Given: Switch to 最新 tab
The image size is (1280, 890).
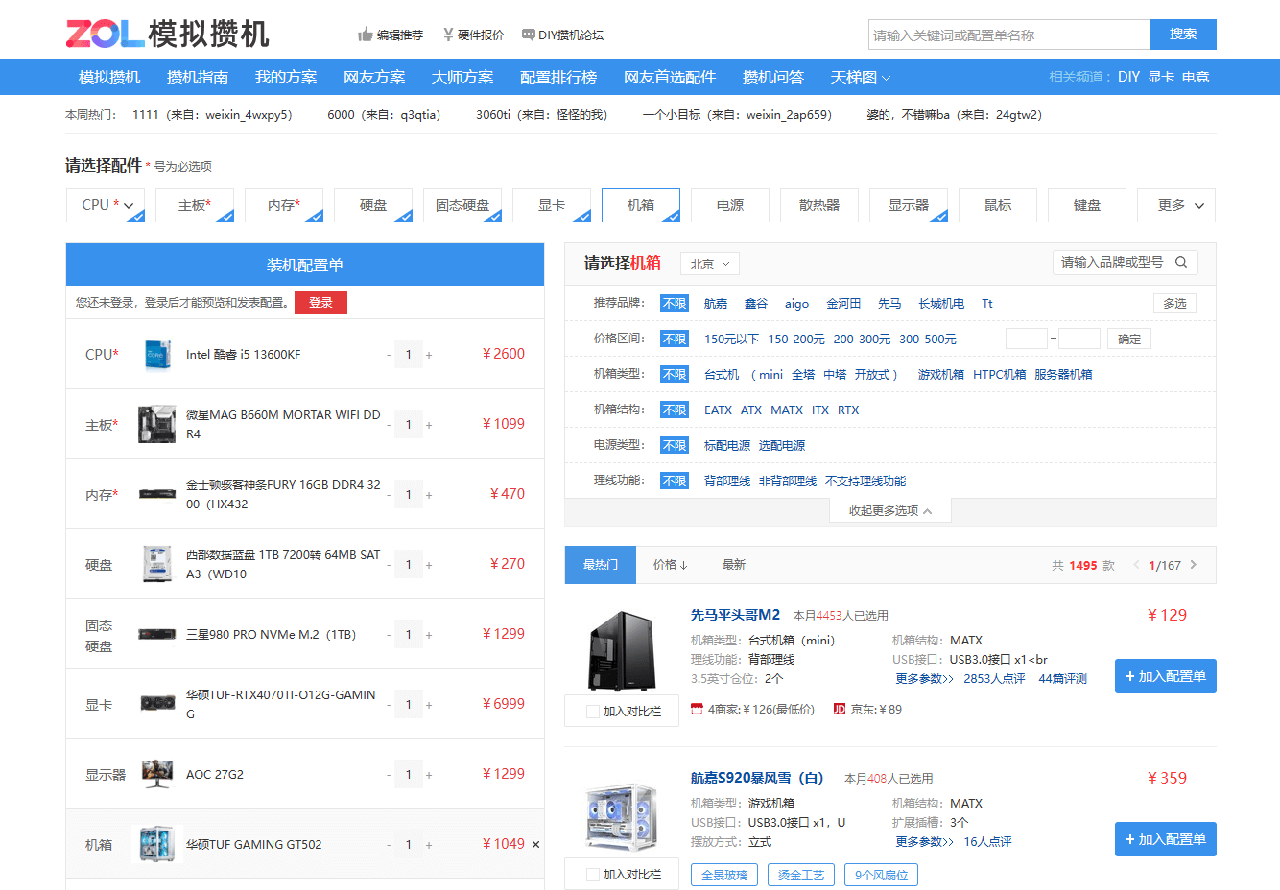Looking at the screenshot, I should 734,565.
